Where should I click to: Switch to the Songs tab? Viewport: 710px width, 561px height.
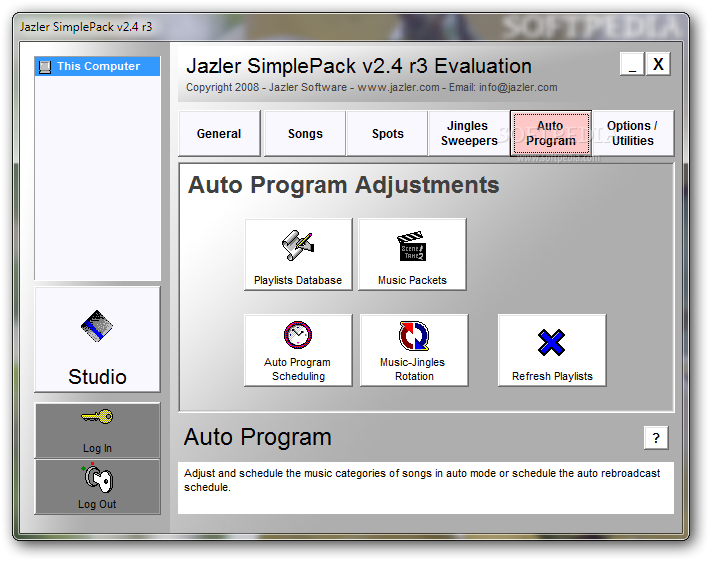(305, 134)
